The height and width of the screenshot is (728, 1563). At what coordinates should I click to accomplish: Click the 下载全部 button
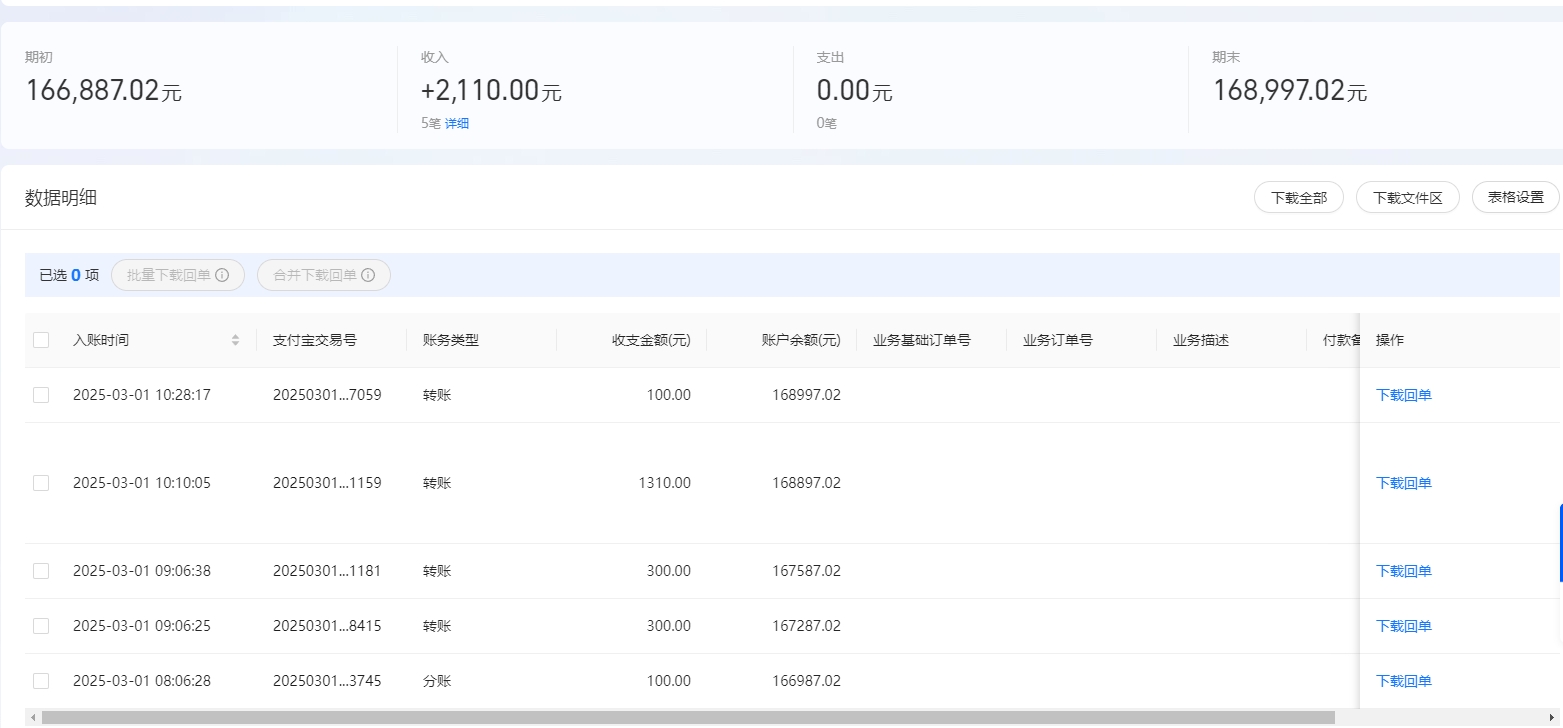click(x=1299, y=198)
